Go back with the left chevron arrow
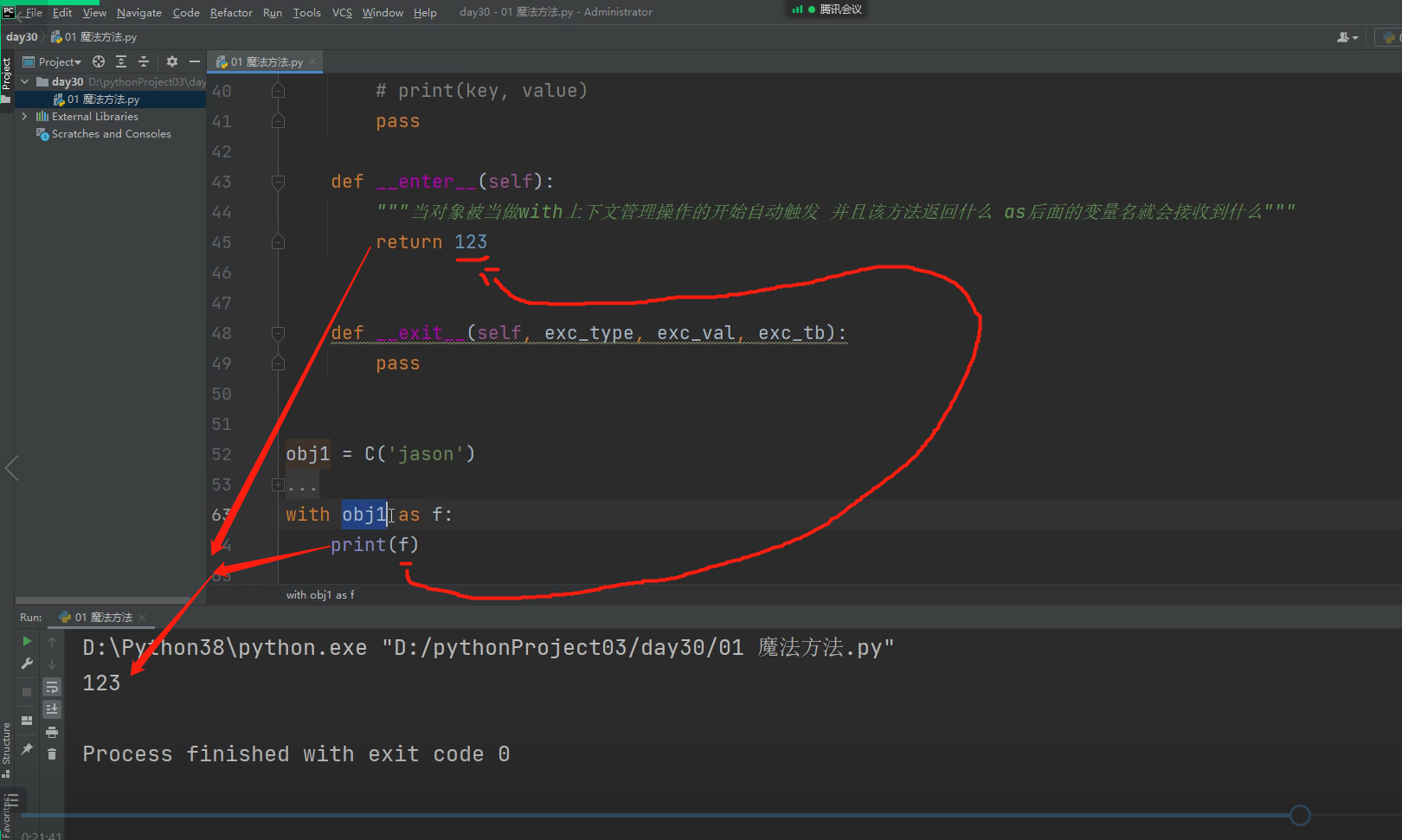The image size is (1402, 840). [11, 468]
